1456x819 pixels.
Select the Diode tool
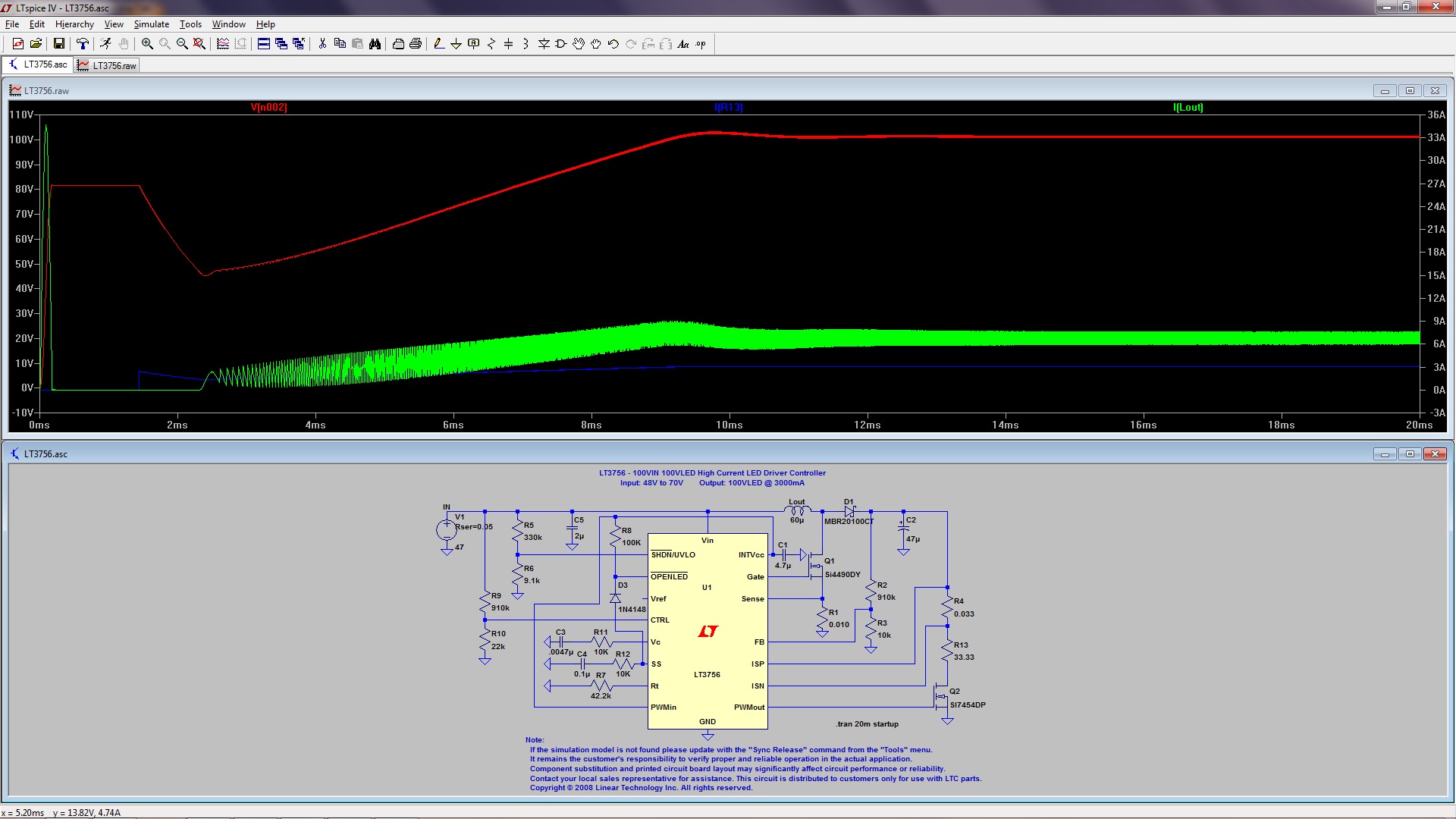pos(544,44)
